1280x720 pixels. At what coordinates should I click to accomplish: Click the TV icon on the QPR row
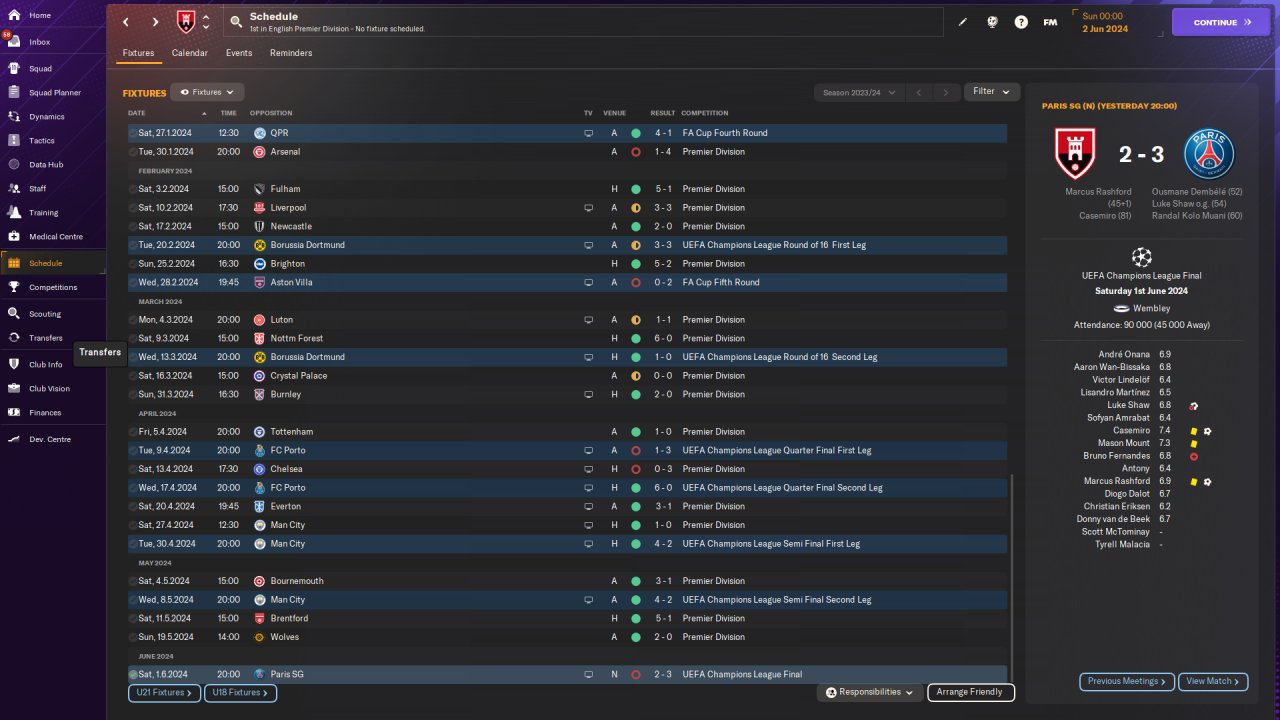(588, 133)
